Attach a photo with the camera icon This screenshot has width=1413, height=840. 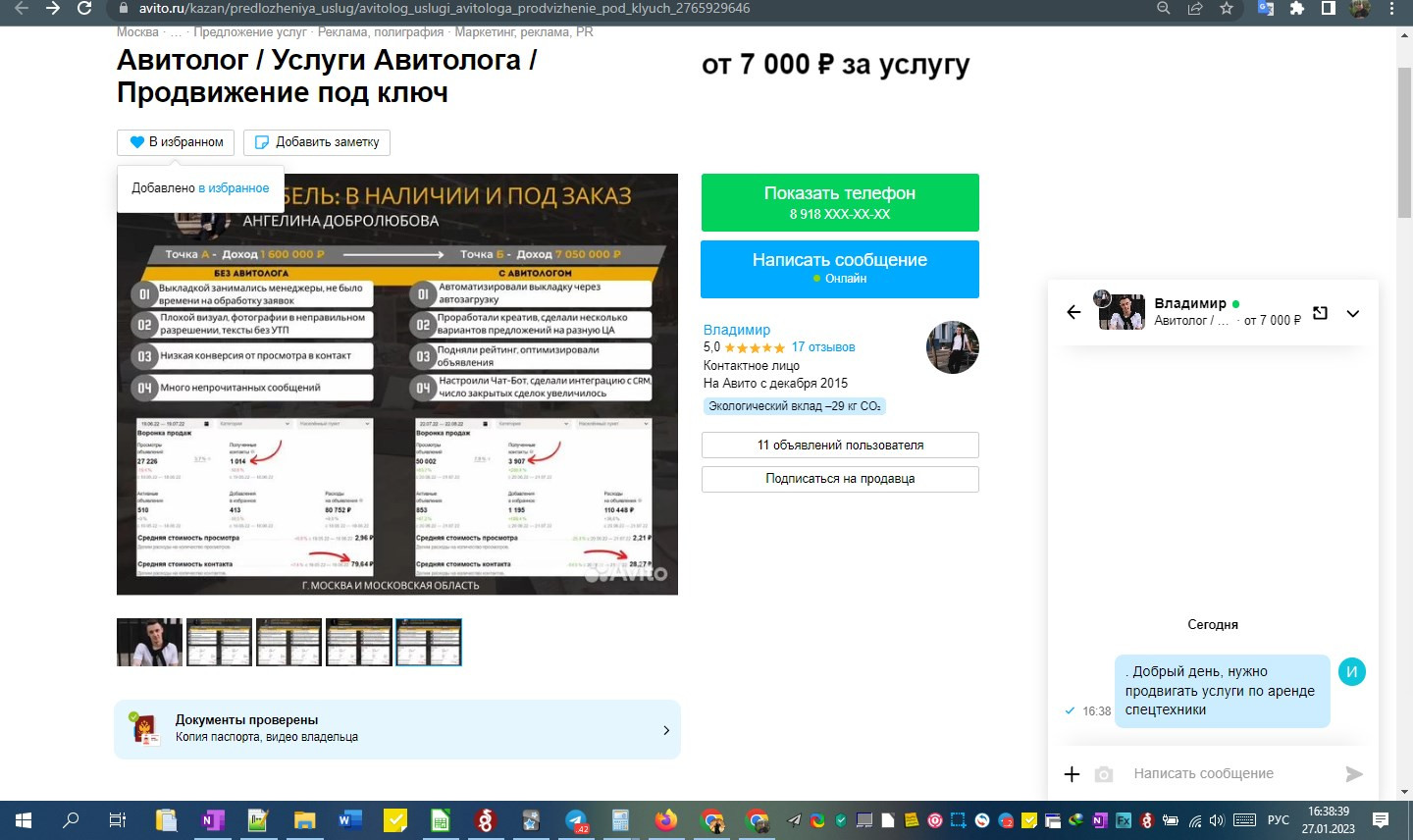(1104, 774)
